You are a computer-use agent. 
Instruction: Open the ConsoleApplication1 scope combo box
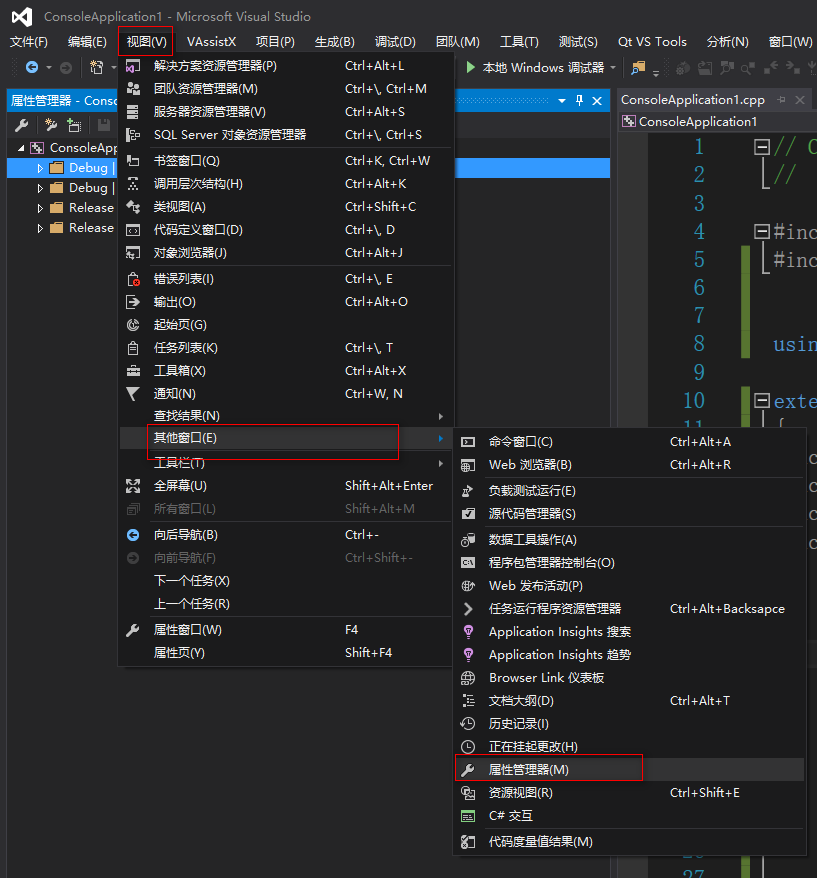[x=717, y=122]
